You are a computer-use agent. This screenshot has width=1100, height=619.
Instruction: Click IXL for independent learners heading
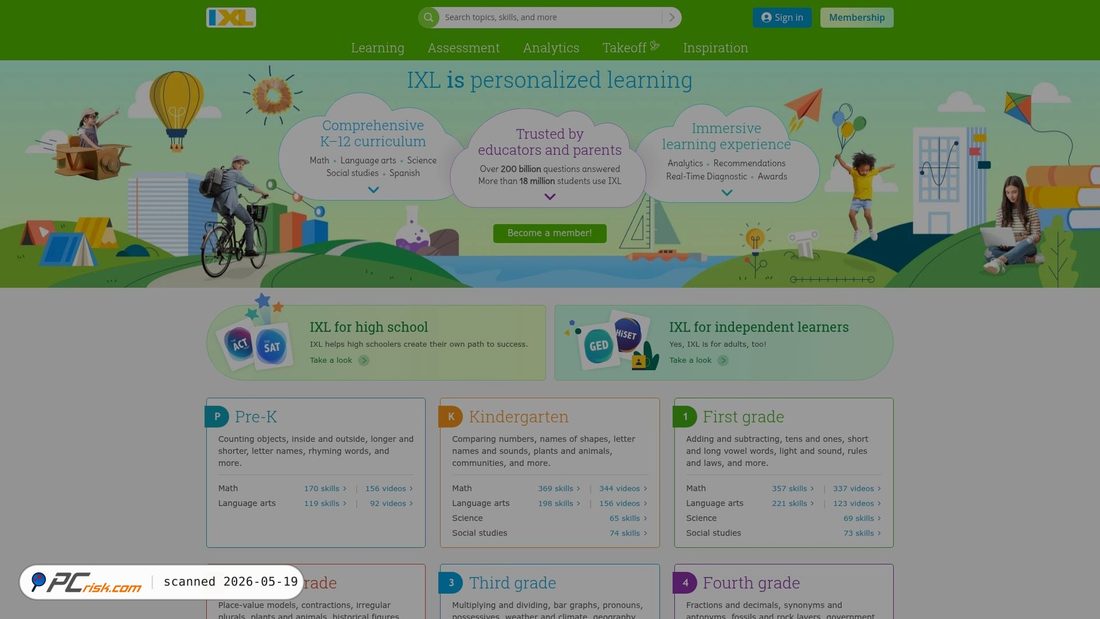(x=758, y=327)
